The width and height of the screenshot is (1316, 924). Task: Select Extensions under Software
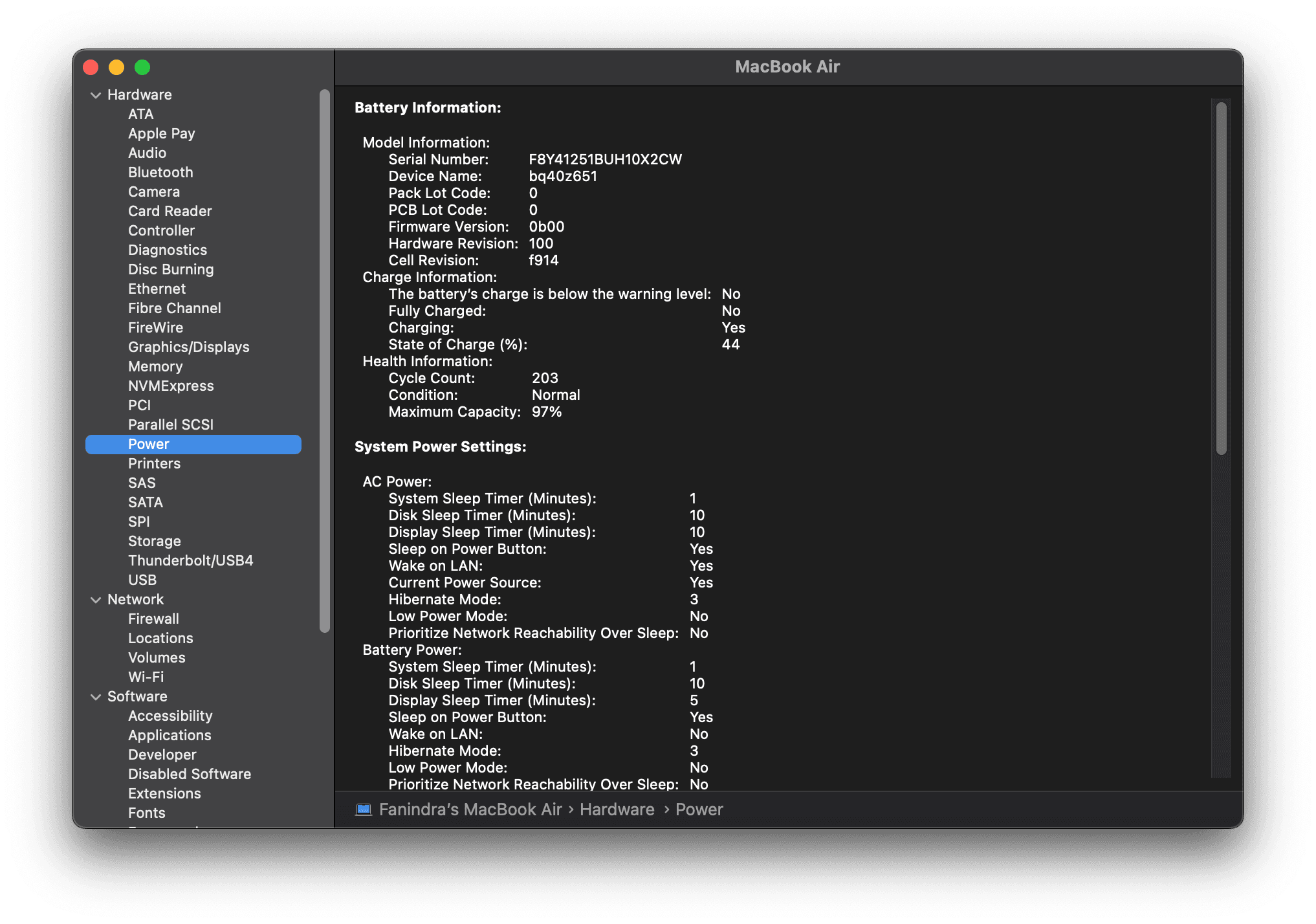(164, 793)
